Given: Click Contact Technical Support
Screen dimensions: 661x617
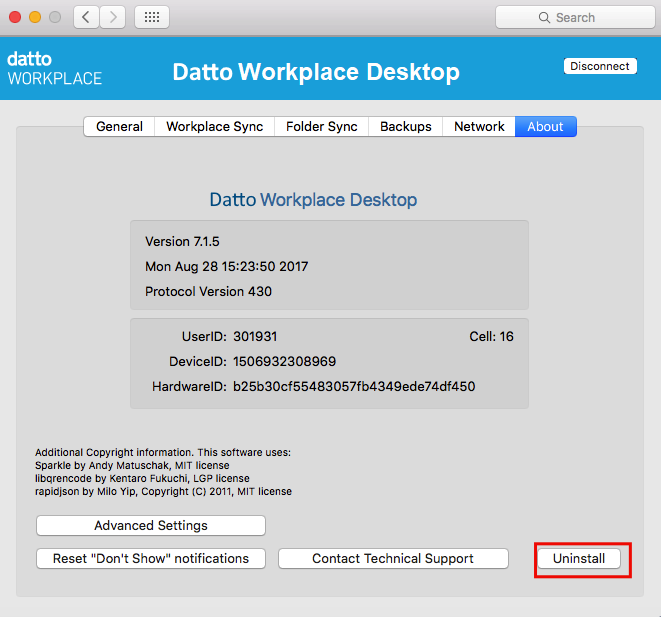Looking at the screenshot, I should (x=393, y=559).
